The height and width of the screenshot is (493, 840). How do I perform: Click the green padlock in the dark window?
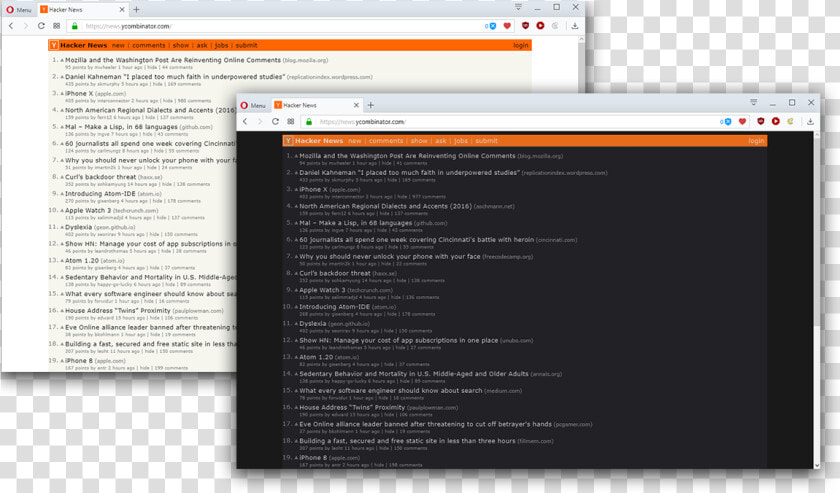(309, 122)
